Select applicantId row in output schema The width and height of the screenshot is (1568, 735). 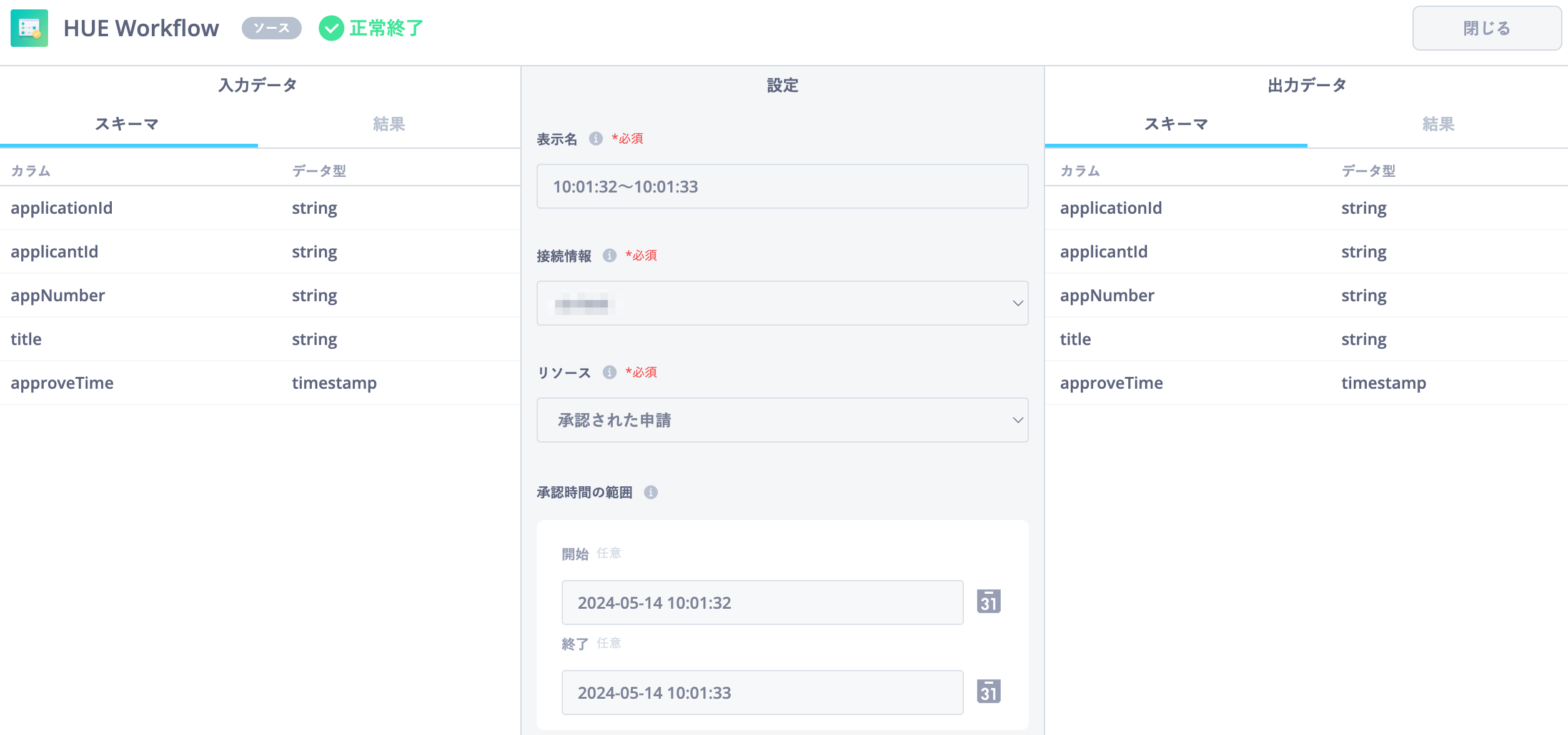pyautogui.click(x=1306, y=252)
